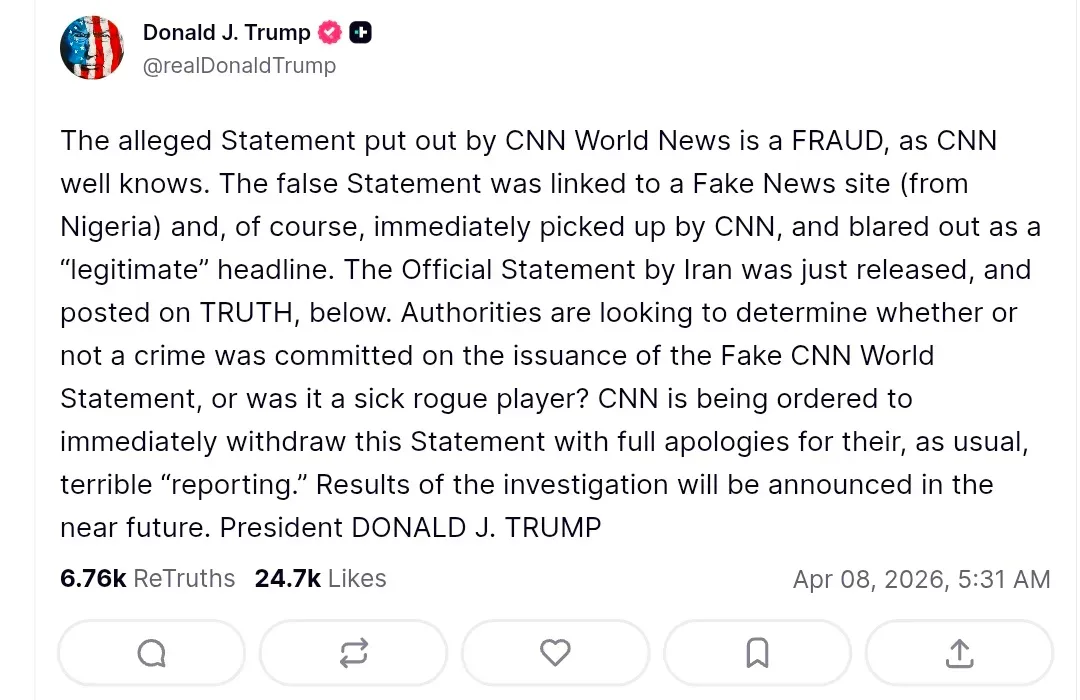Viewport: 1080px width, 700px height.
Task: Open Trump's profile picture
Action: point(92,46)
